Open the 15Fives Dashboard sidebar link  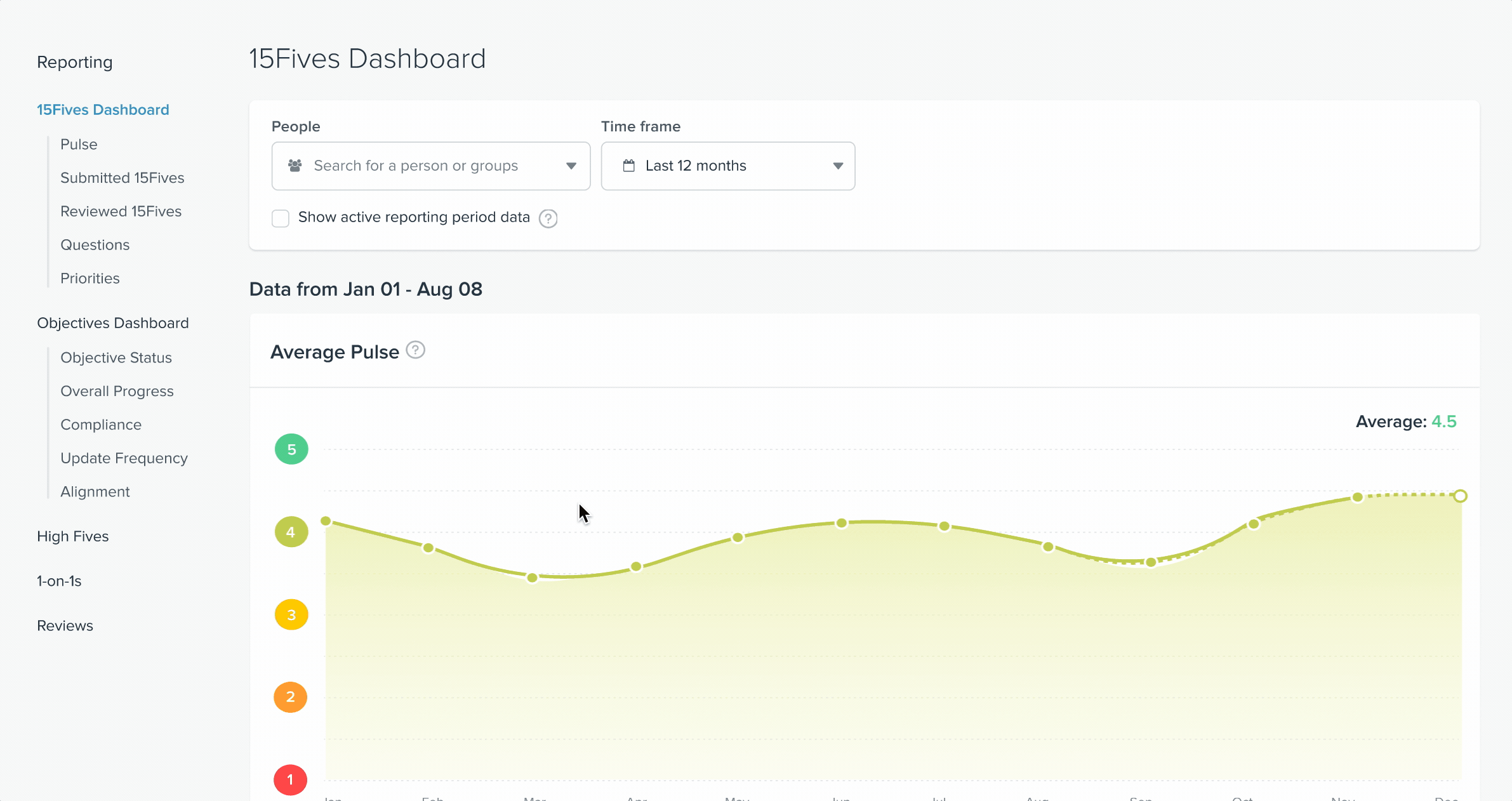coord(103,110)
